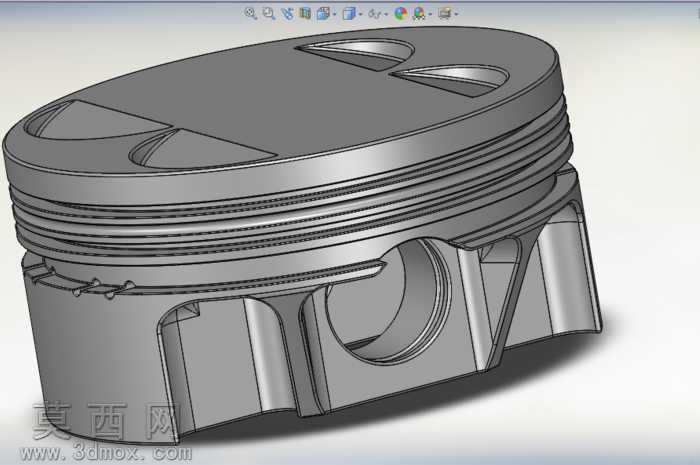700x465 pixels.
Task: Click the Hide/Show Items glasses icon
Action: coord(374,14)
